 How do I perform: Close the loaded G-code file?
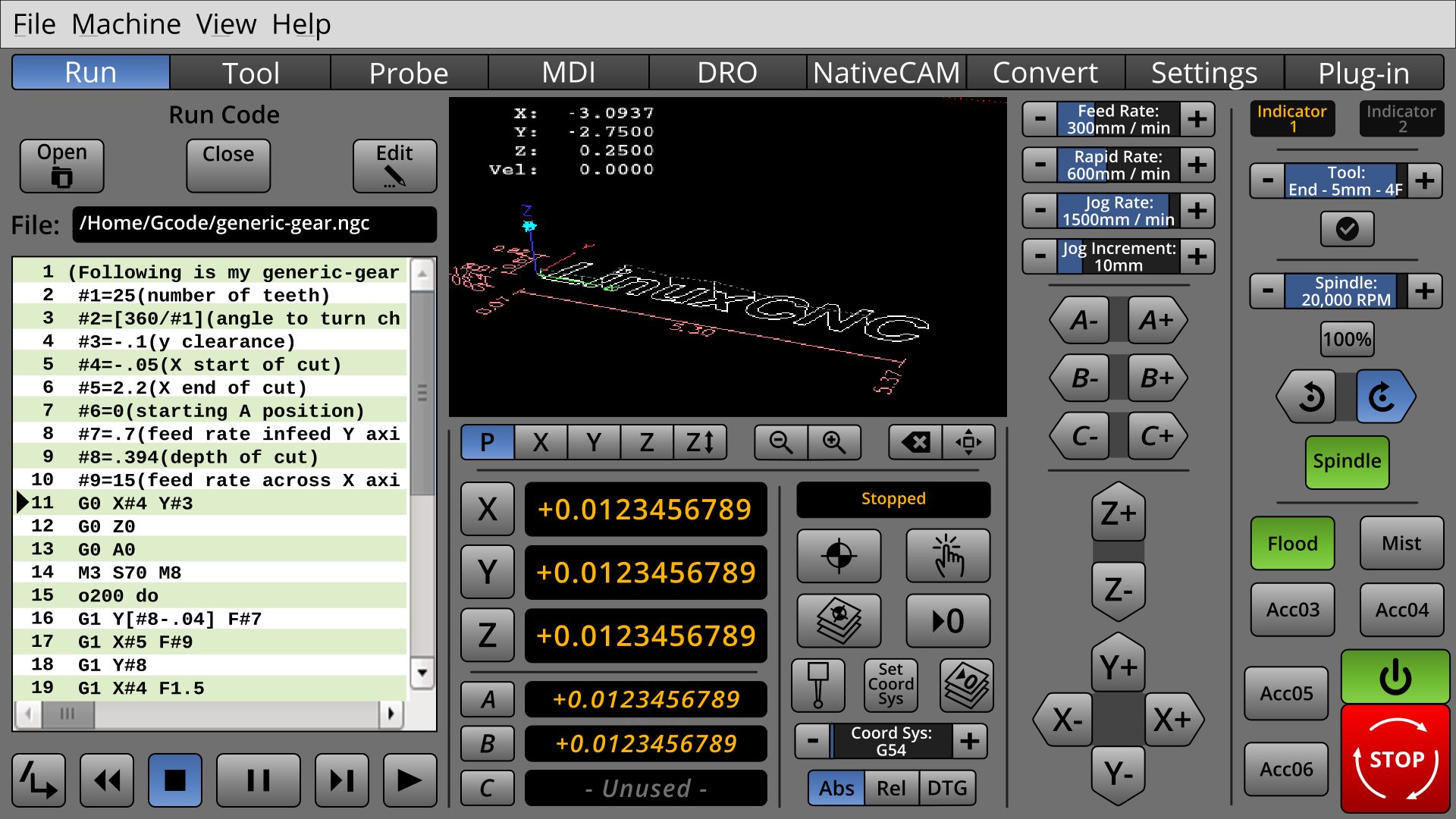pyautogui.click(x=228, y=165)
